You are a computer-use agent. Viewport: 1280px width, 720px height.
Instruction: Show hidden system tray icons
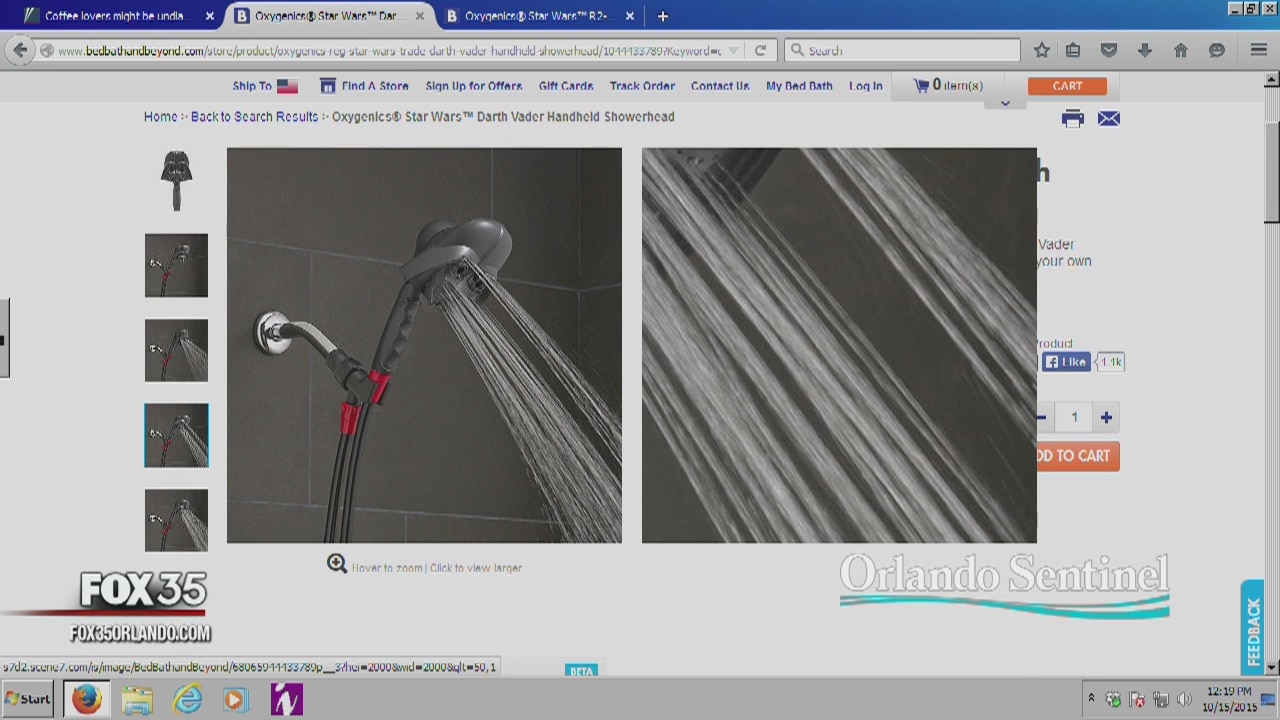coord(1091,699)
